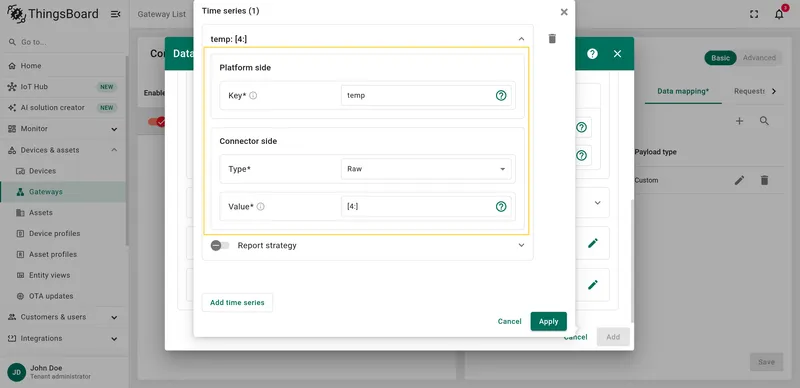Add a new time series
Screen dimensions: 800x388
coord(237,302)
